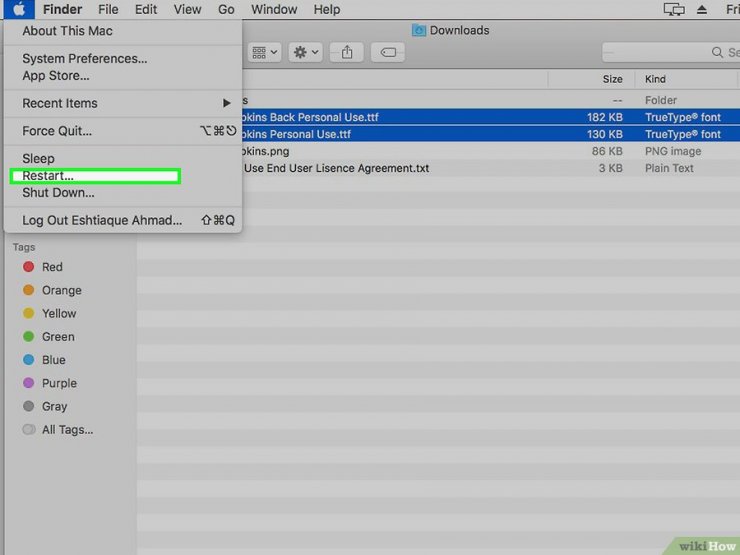Screen dimensions: 740x555
Task: Open the Finder menu
Action: click(62, 9)
